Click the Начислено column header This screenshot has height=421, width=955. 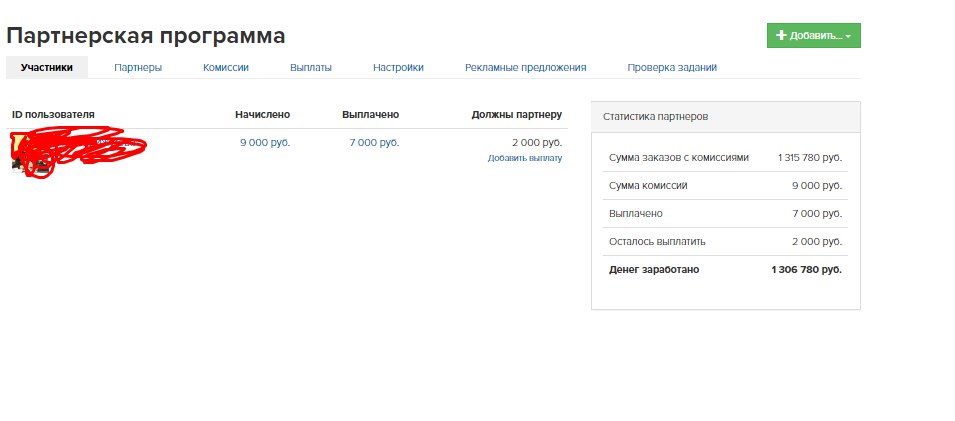[x=263, y=115]
